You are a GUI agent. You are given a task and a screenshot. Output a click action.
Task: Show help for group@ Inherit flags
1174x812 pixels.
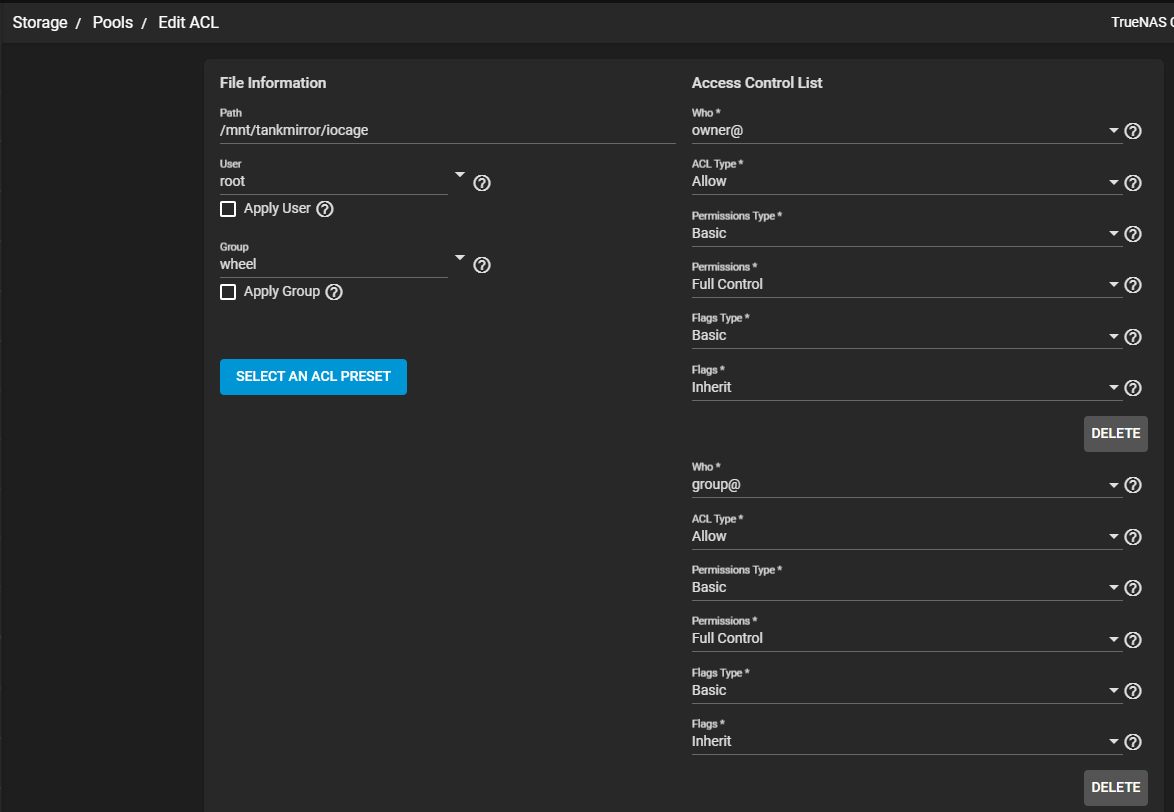pyautogui.click(x=1133, y=742)
